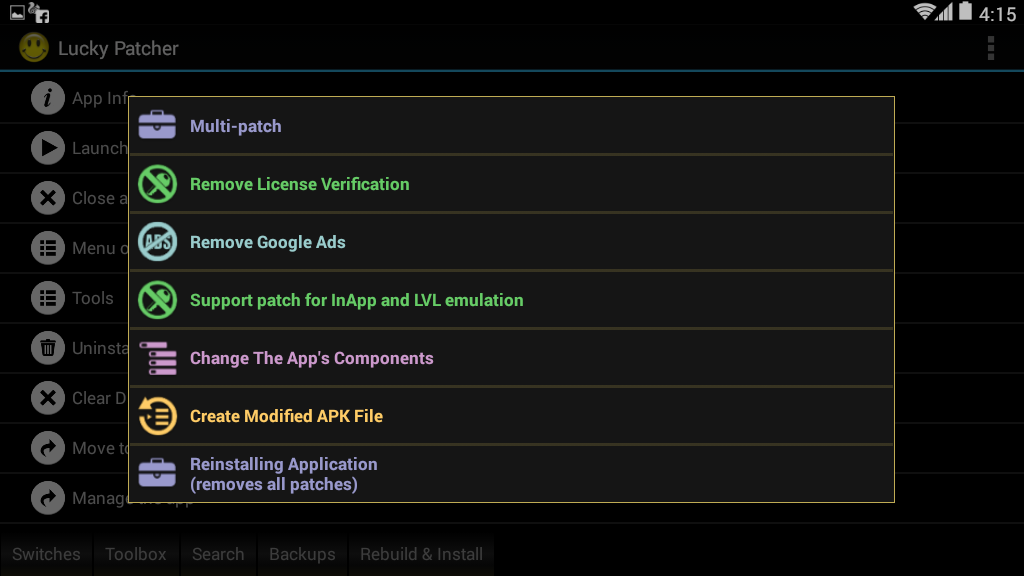The height and width of the screenshot is (576, 1024).
Task: Open Rebuild & Install button
Action: click(x=421, y=554)
